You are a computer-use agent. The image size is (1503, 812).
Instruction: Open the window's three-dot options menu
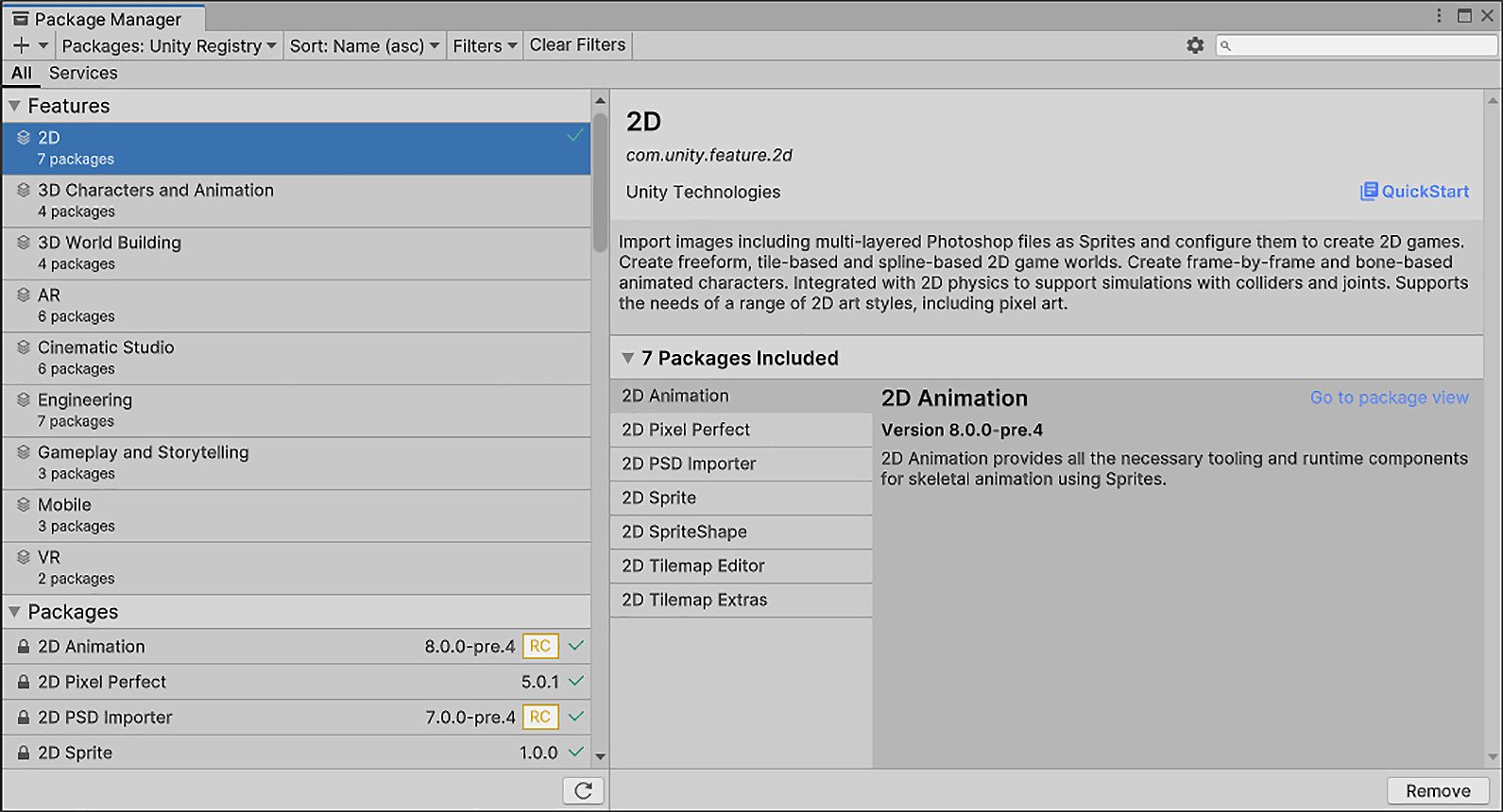pos(1438,16)
